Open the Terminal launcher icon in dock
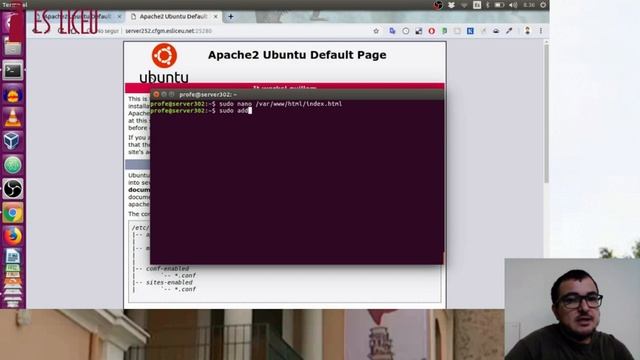Image resolution: width=640 pixels, height=360 pixels. [13, 71]
